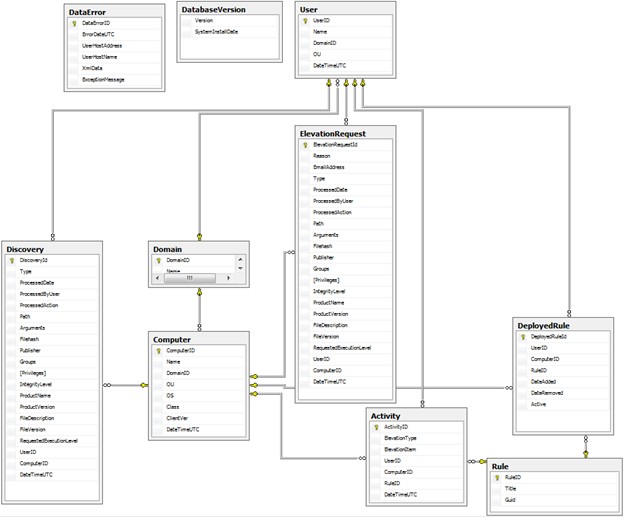Select the OS column in Computer table
This screenshot has height=517, width=624.
[x=199, y=396]
